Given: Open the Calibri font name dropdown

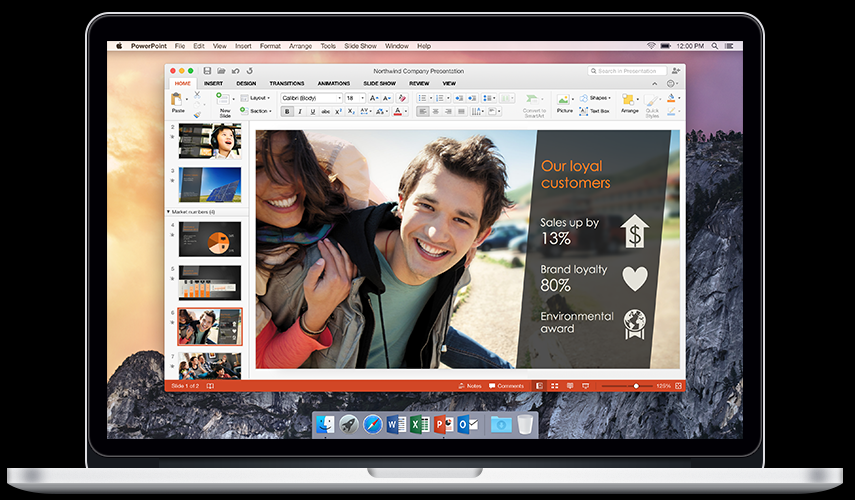Looking at the screenshot, I should point(311,98).
